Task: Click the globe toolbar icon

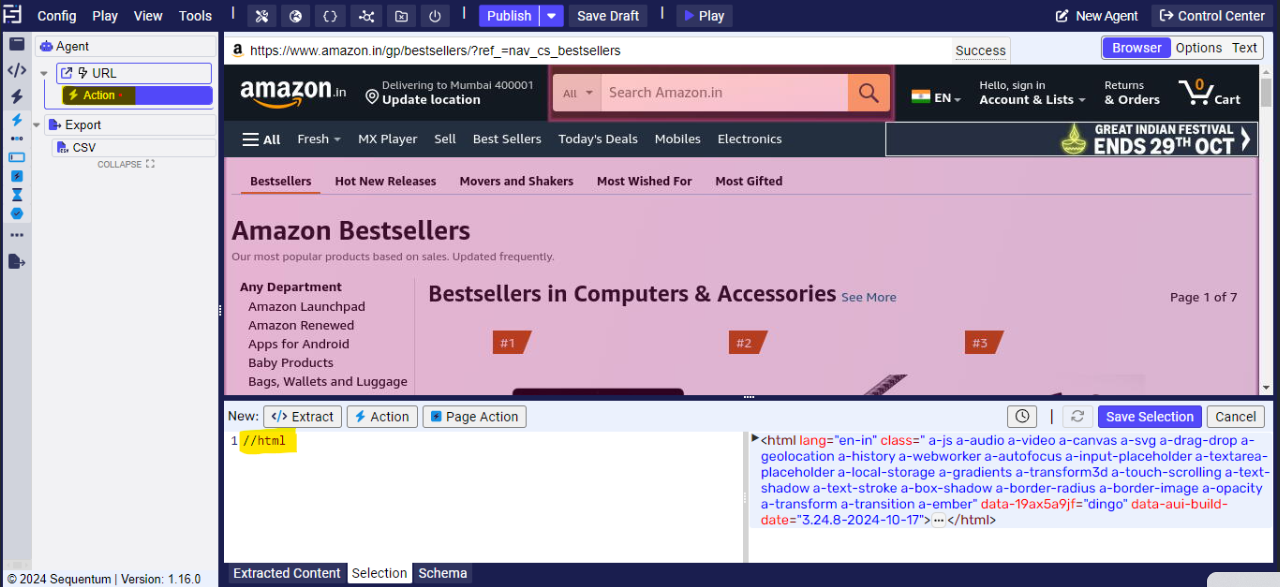Action: 295,16
